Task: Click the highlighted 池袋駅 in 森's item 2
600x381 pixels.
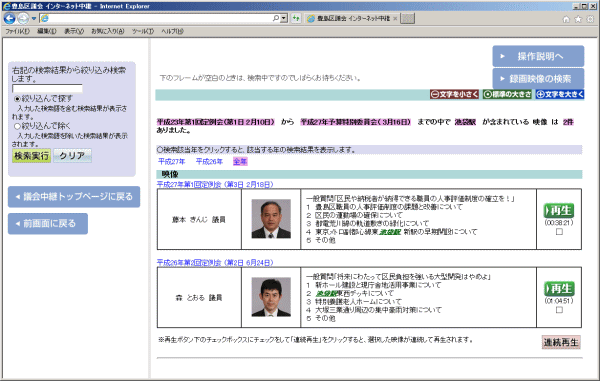Action: click(x=326, y=293)
